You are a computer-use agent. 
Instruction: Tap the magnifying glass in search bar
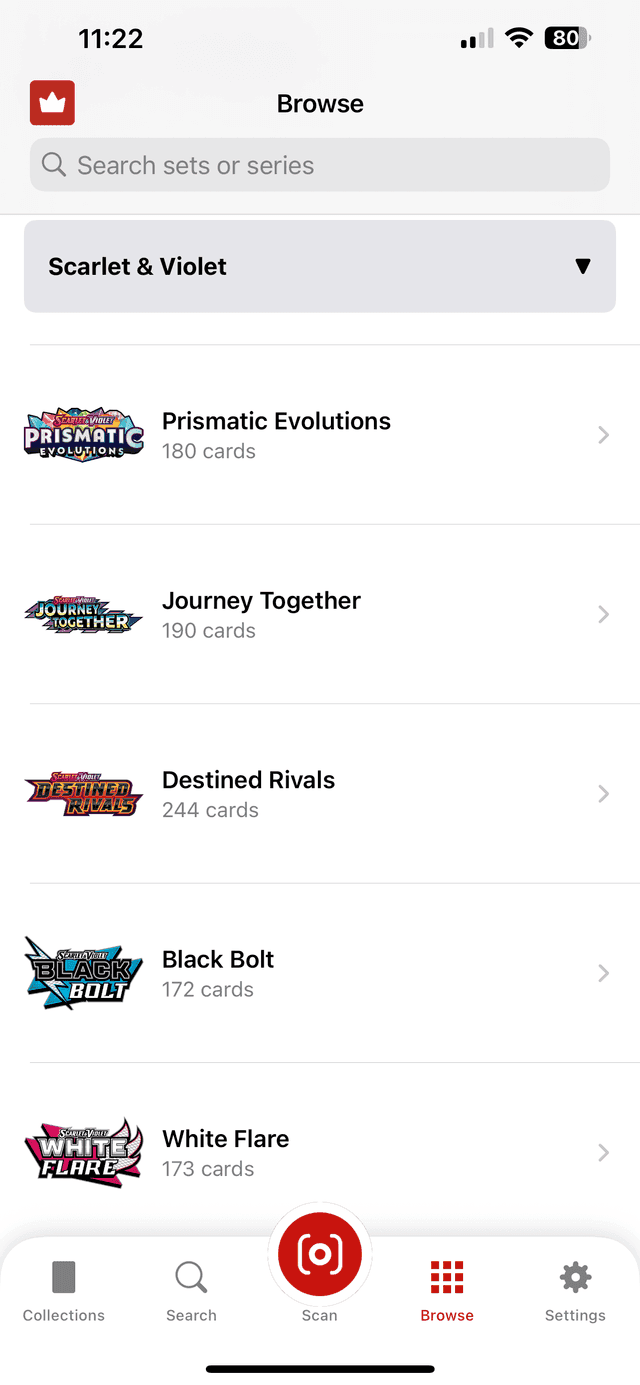[x=54, y=165]
